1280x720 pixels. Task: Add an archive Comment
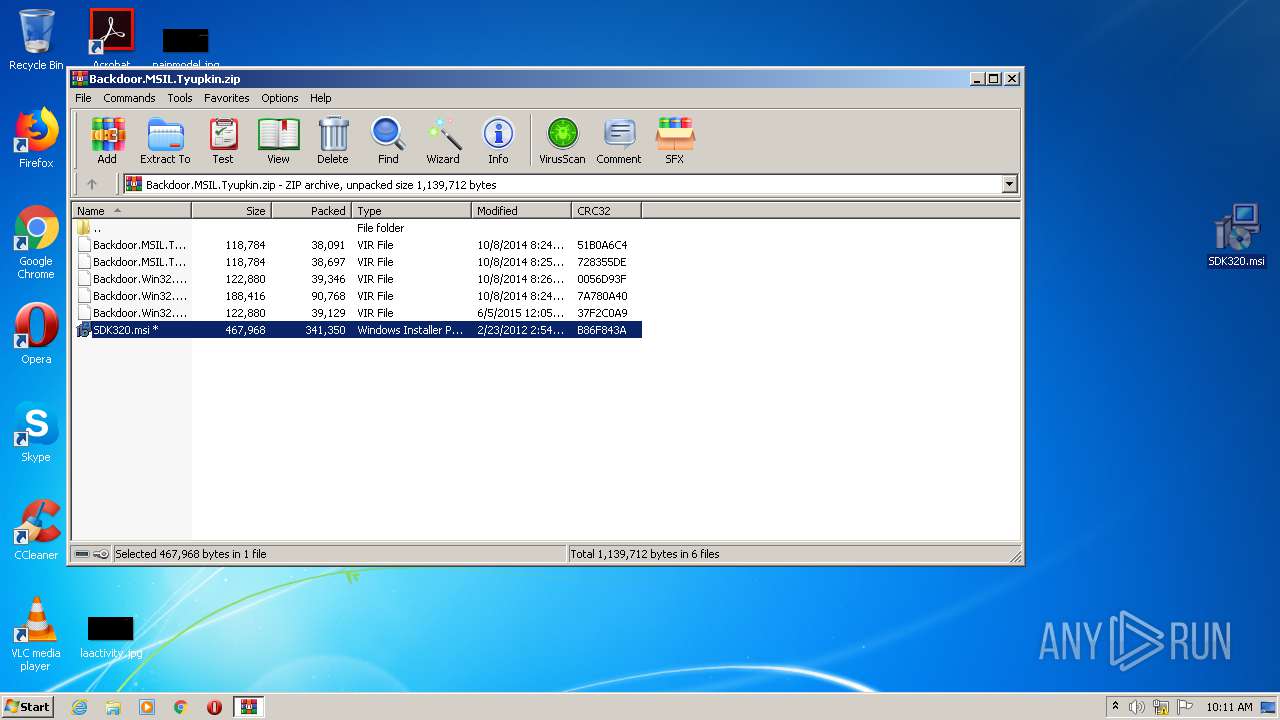[x=619, y=141]
